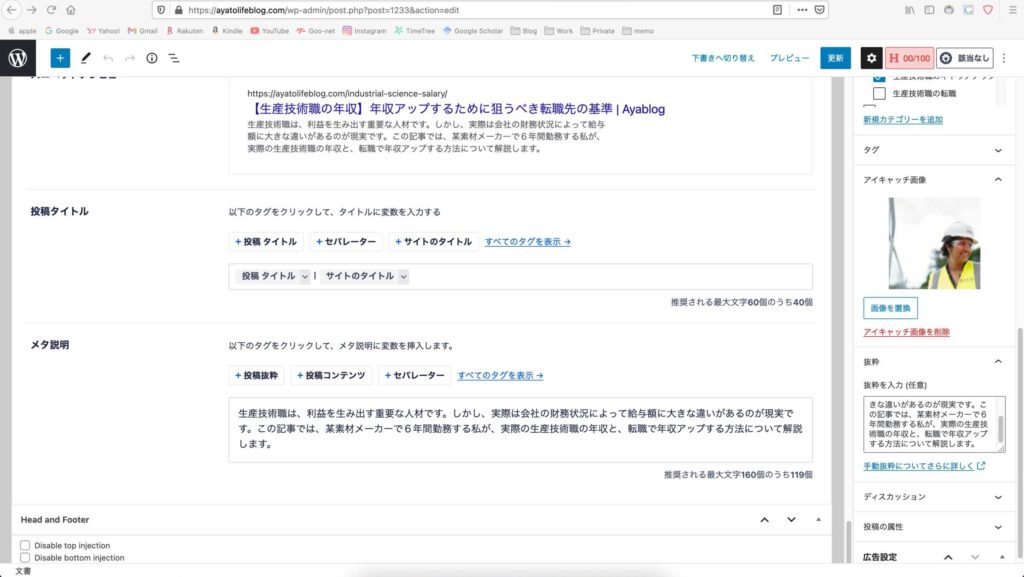Viewport: 1024px width, 577px height.
Task: Move Head and Footer box up
Action: (764, 520)
